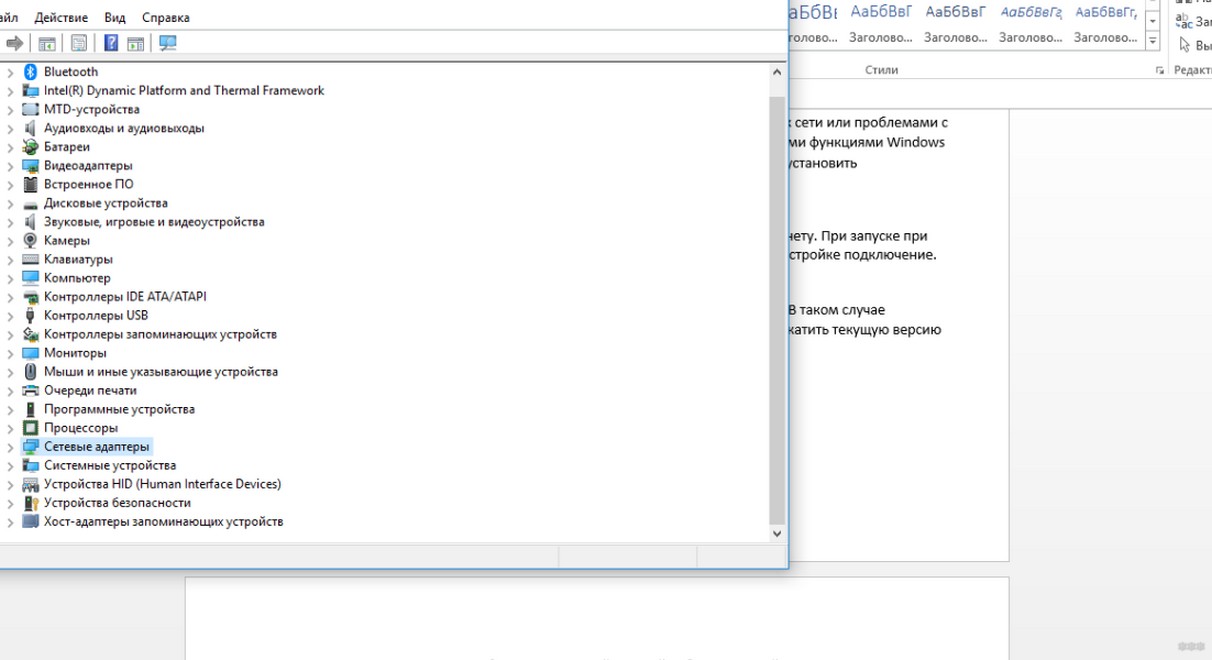This screenshot has height=660, width=1212.
Task: Click the select cursor icon in Word ribbon
Action: click(x=1184, y=45)
